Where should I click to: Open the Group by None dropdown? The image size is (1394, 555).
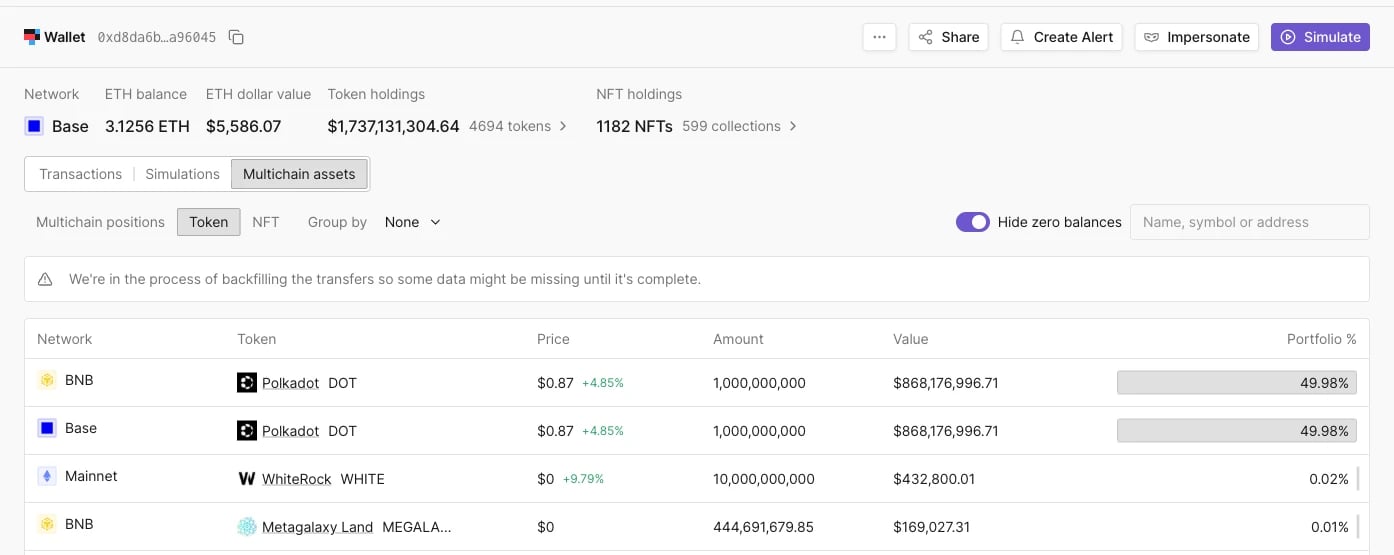pos(413,222)
